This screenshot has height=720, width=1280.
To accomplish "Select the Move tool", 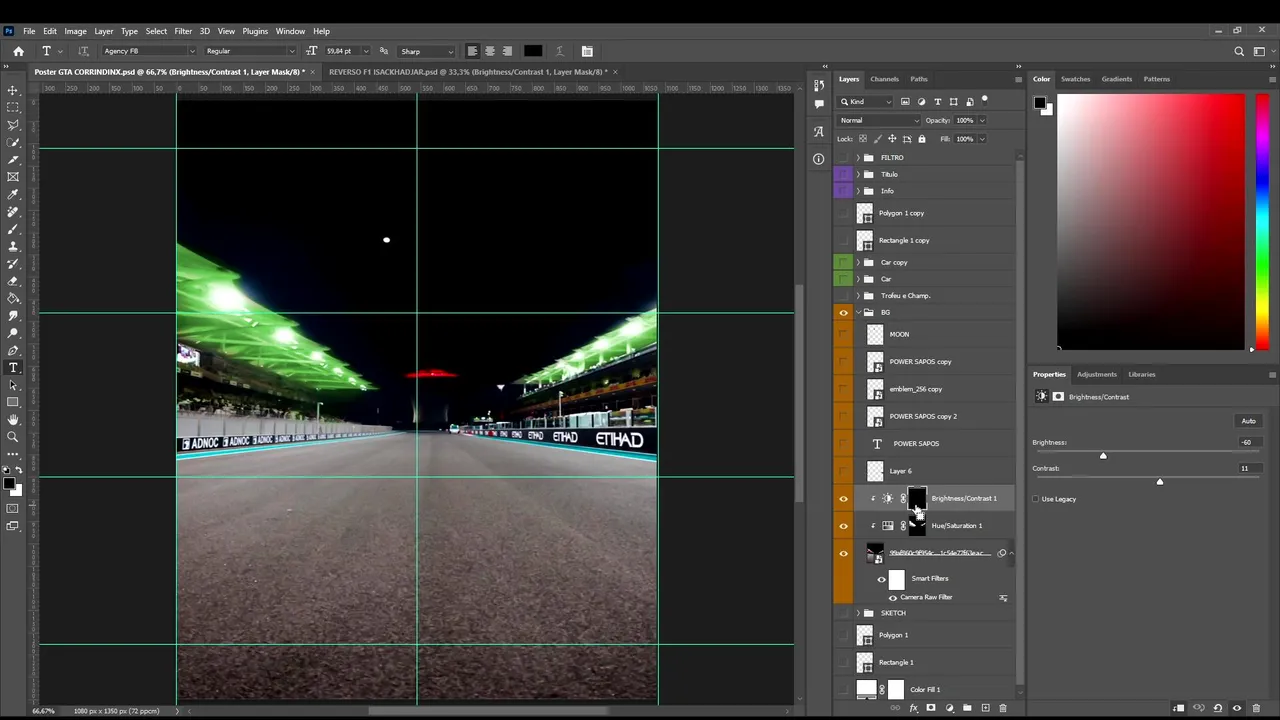I will coord(13,90).
